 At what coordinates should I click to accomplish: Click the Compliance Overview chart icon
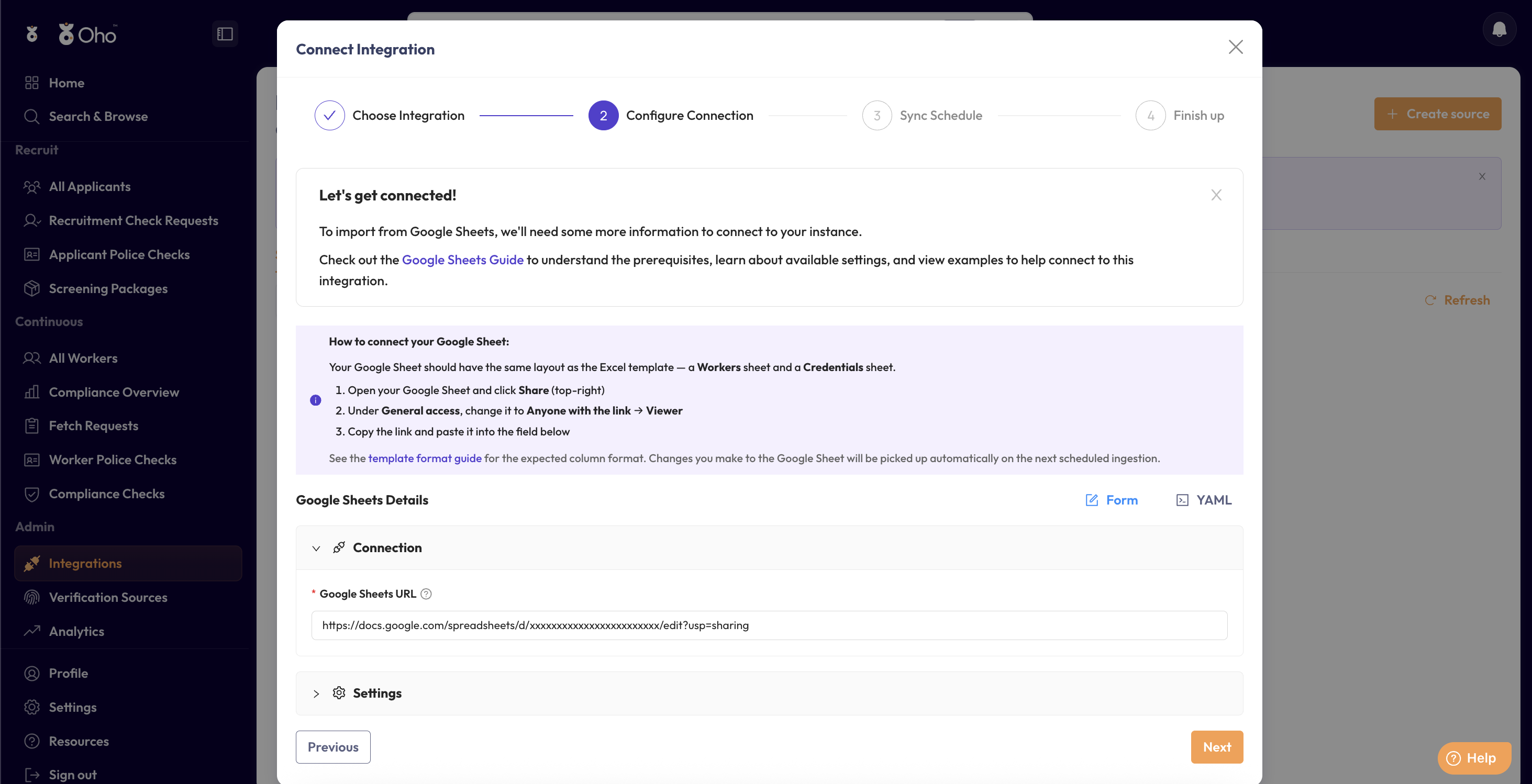click(32, 393)
